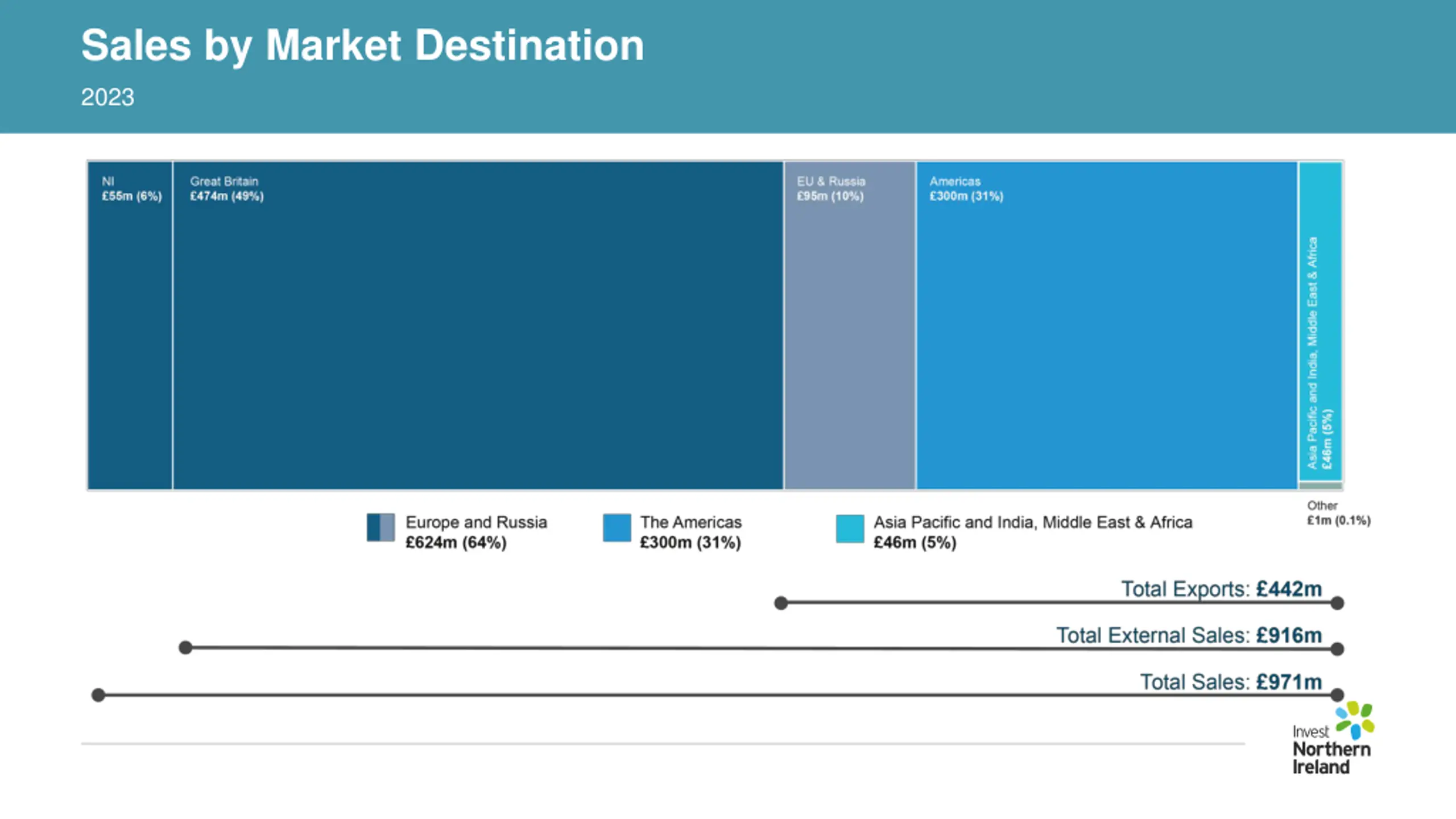The image size is (1456, 819).
Task: Click the right endpoint of Total Exports line
Action: (x=1337, y=603)
